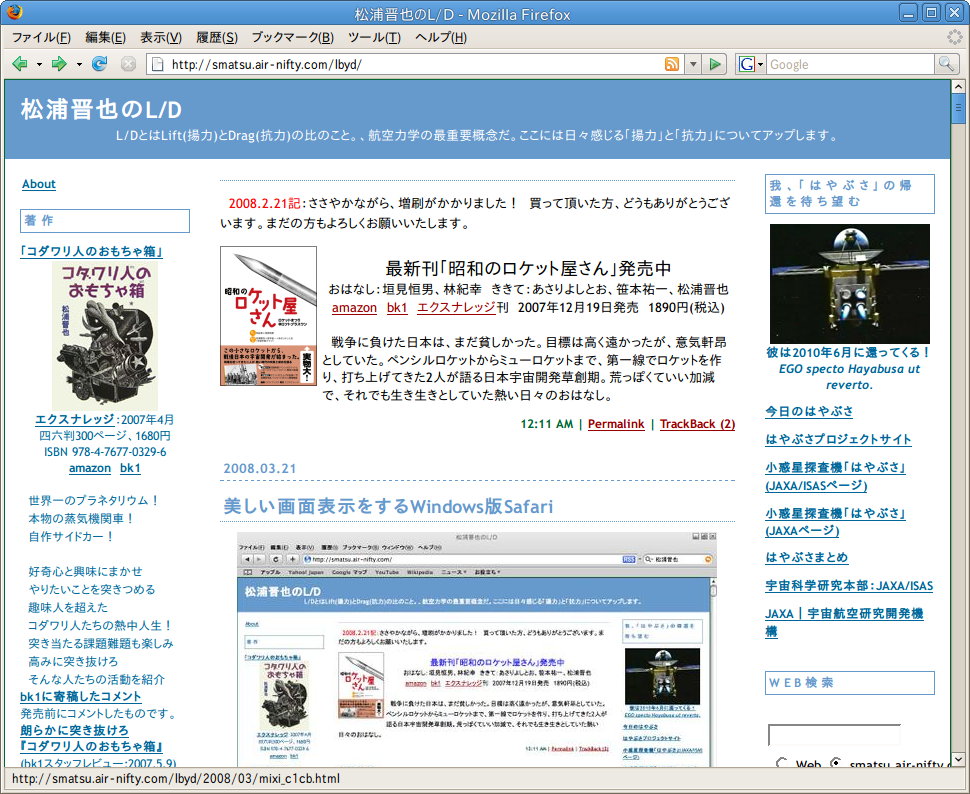This screenshot has height=794, width=970.
Task: Open the ツール(T) menu
Action: 374,37
